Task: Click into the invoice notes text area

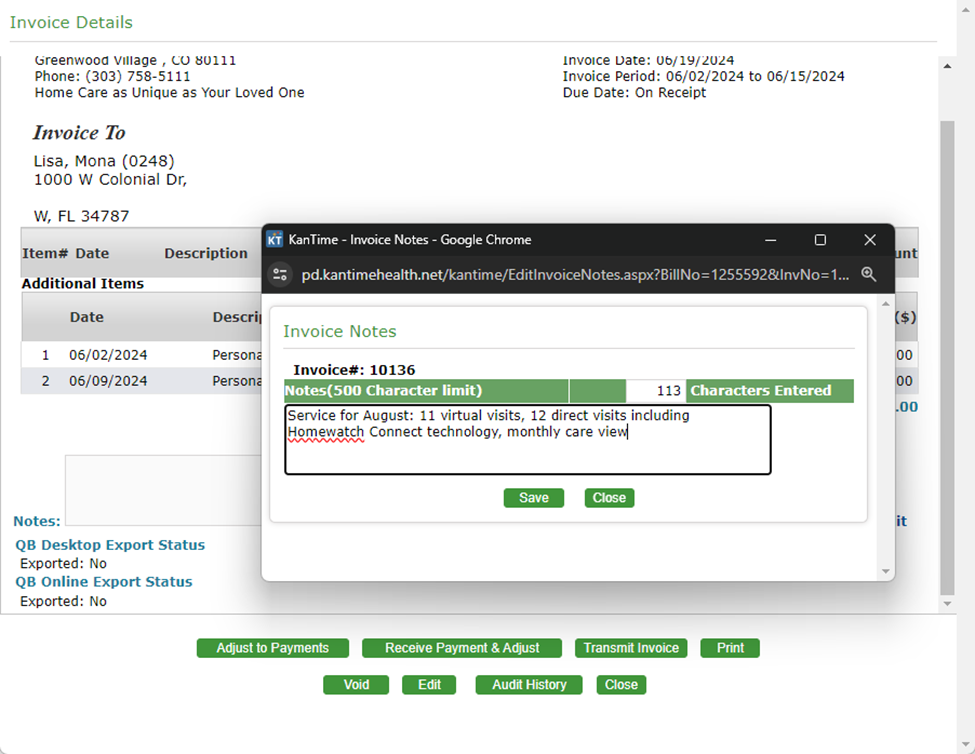Action: [527, 450]
